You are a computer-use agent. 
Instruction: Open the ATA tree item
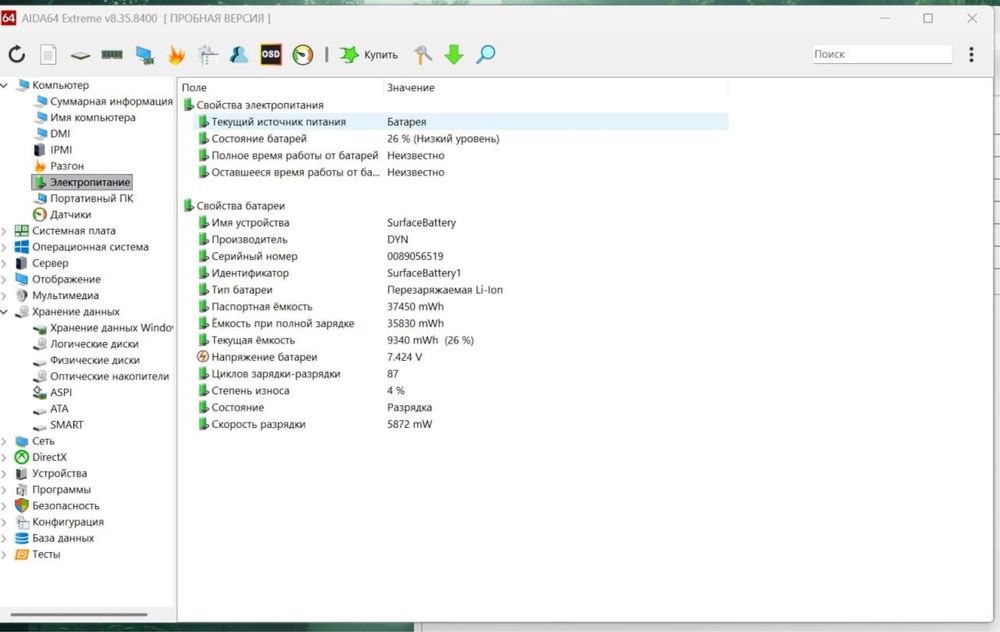59,409
